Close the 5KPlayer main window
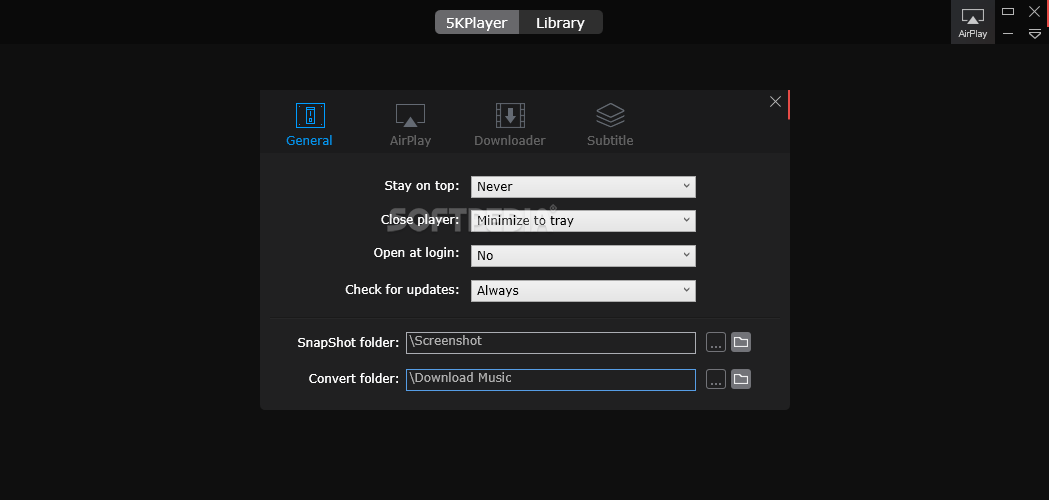 pos(1034,11)
